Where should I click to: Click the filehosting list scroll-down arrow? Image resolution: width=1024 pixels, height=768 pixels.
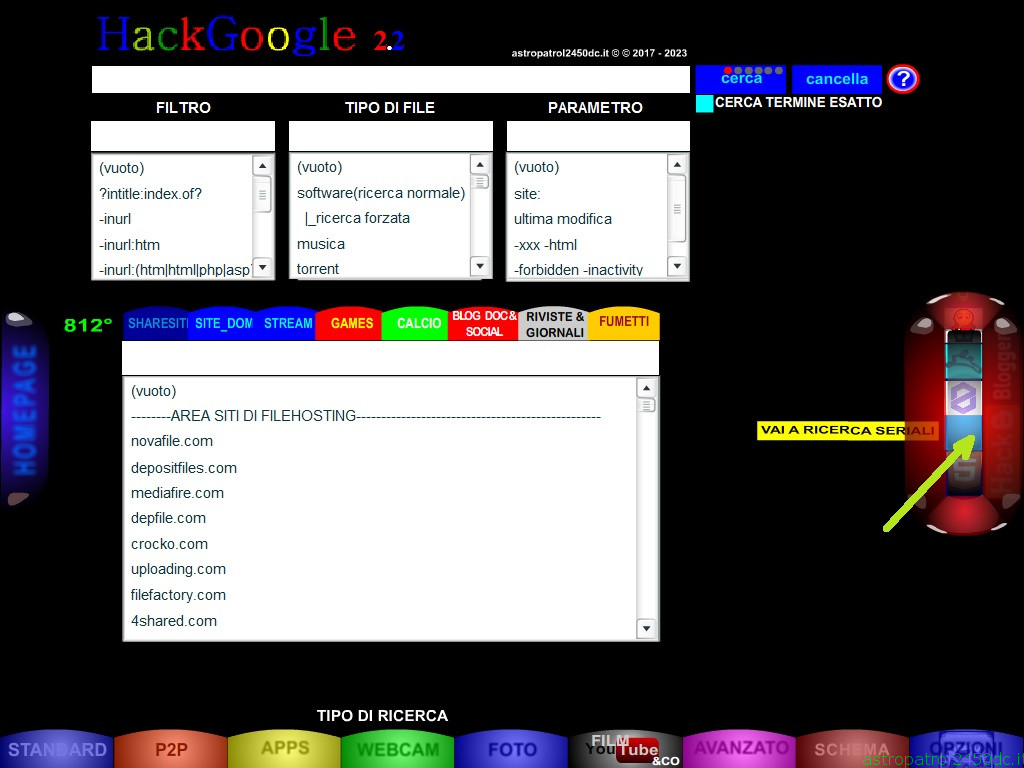646,628
